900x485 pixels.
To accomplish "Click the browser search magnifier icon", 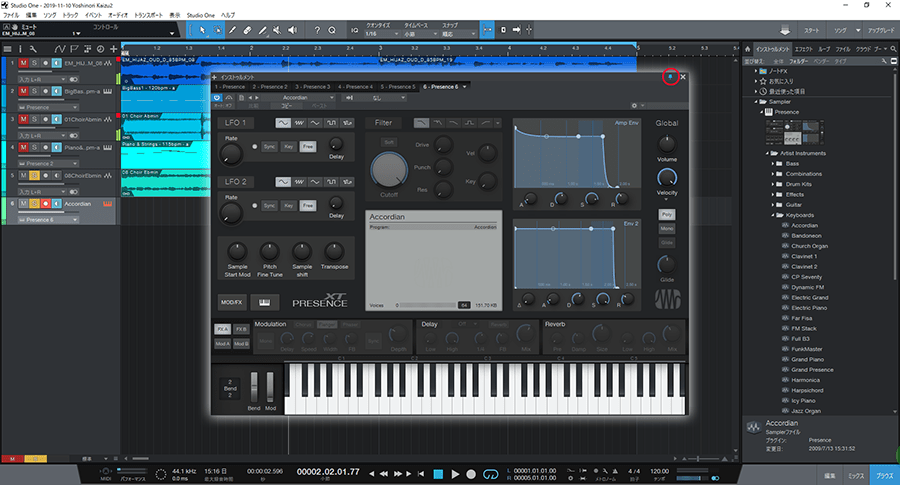I will (893, 49).
